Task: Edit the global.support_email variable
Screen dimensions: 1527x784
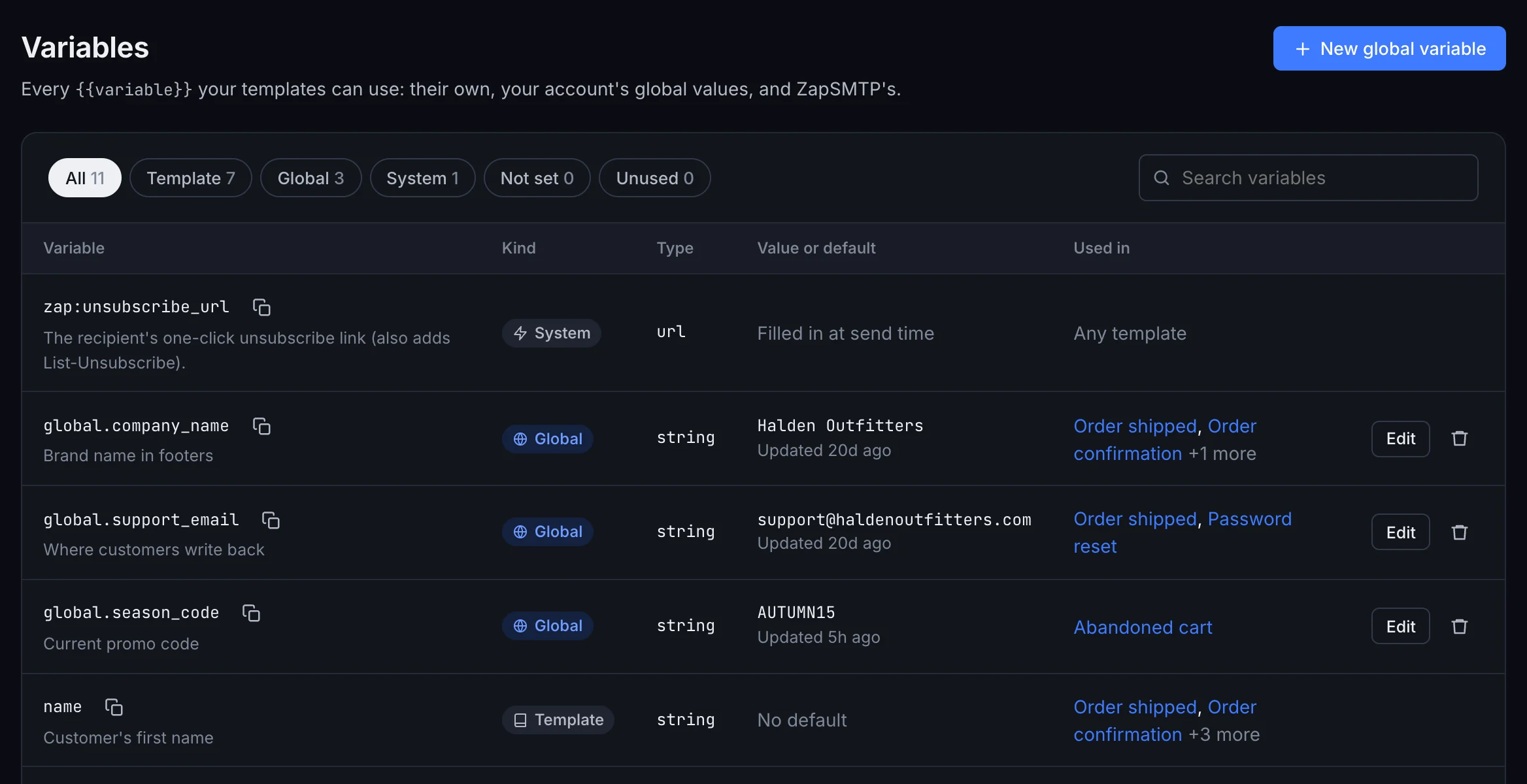Action: [1400, 532]
